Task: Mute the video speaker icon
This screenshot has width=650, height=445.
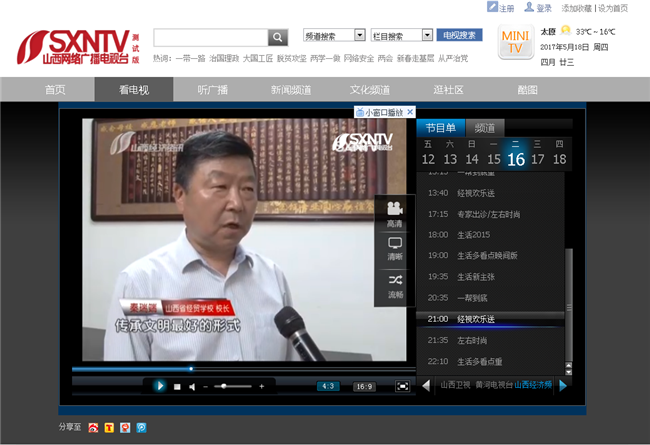Action: pyautogui.click(x=192, y=387)
